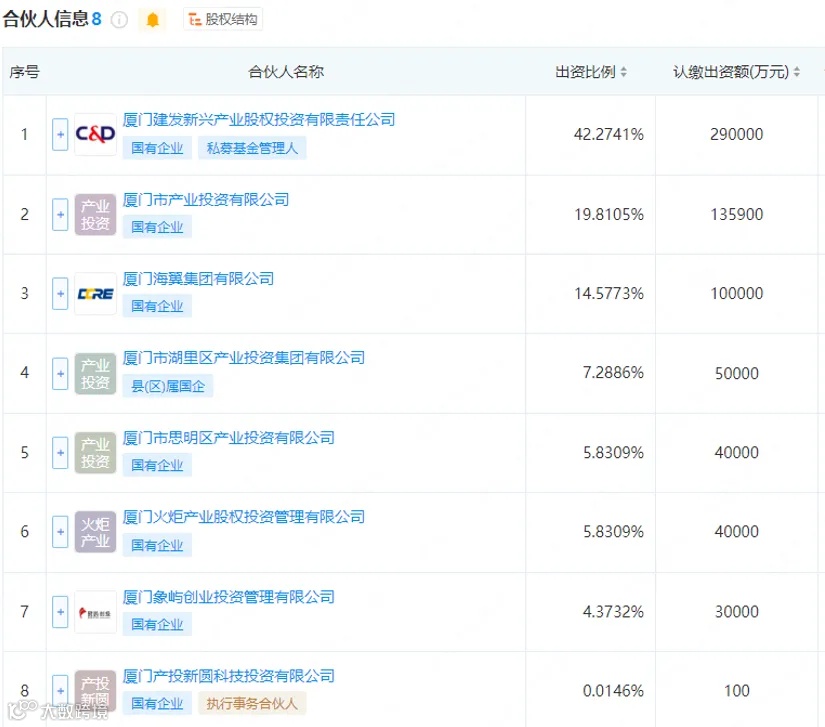This screenshot has width=825, height=727.
Task: Expand row 8 厦门产投新圆 plus button
Action: coord(60,691)
